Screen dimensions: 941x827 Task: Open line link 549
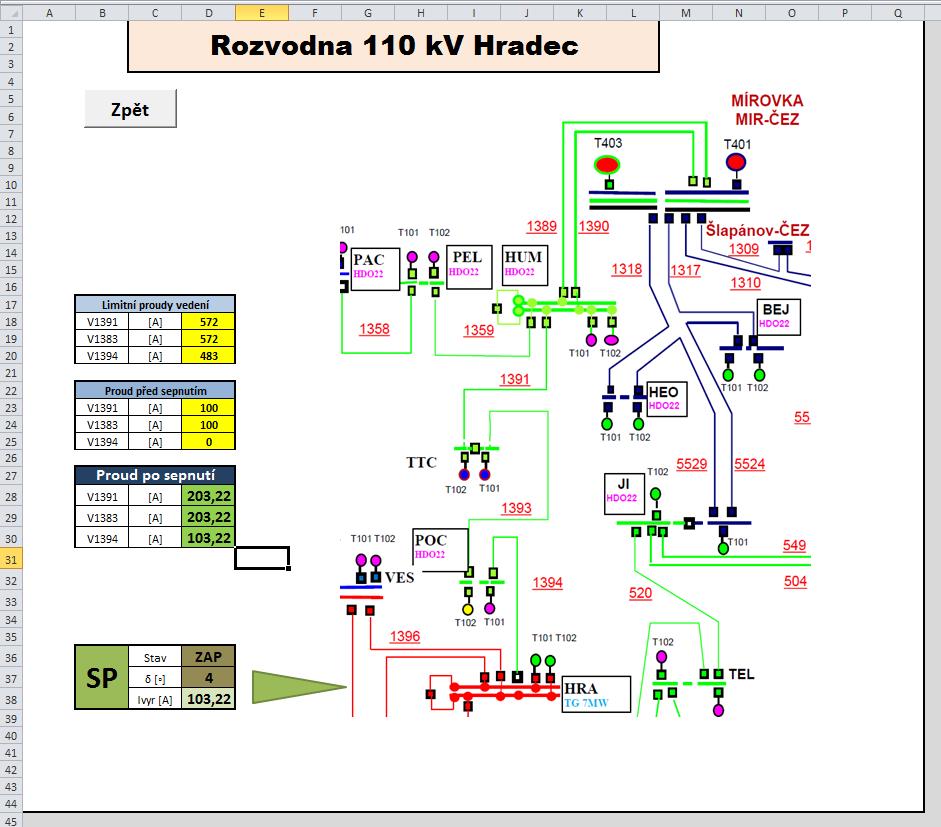coord(794,545)
